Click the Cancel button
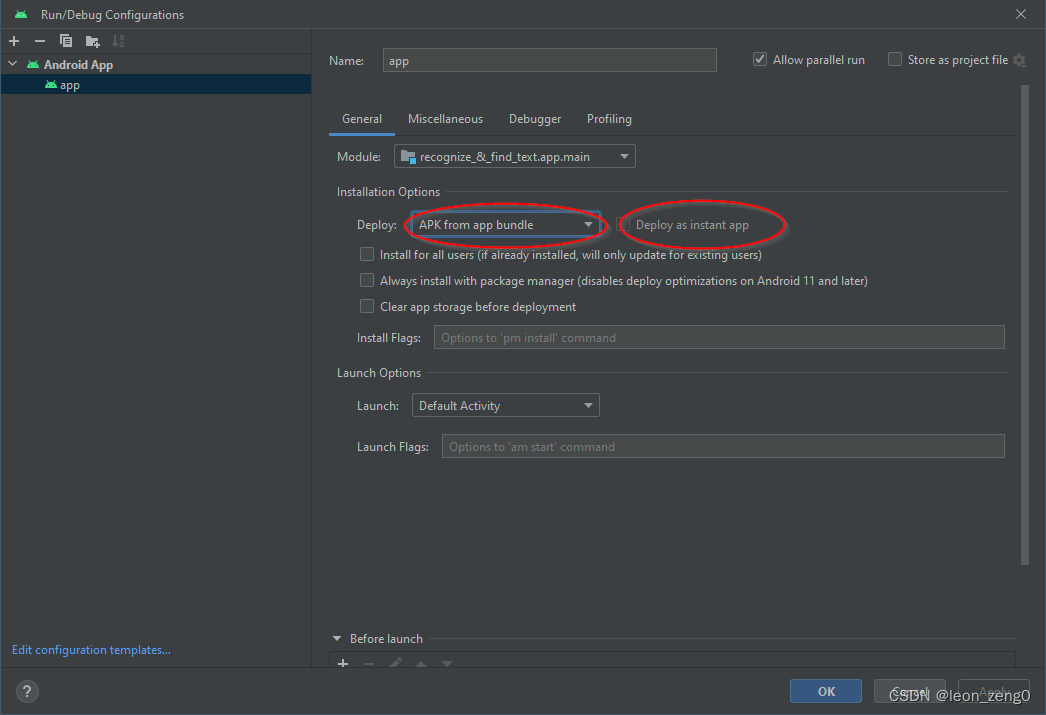The width and height of the screenshot is (1046, 715). 910,691
